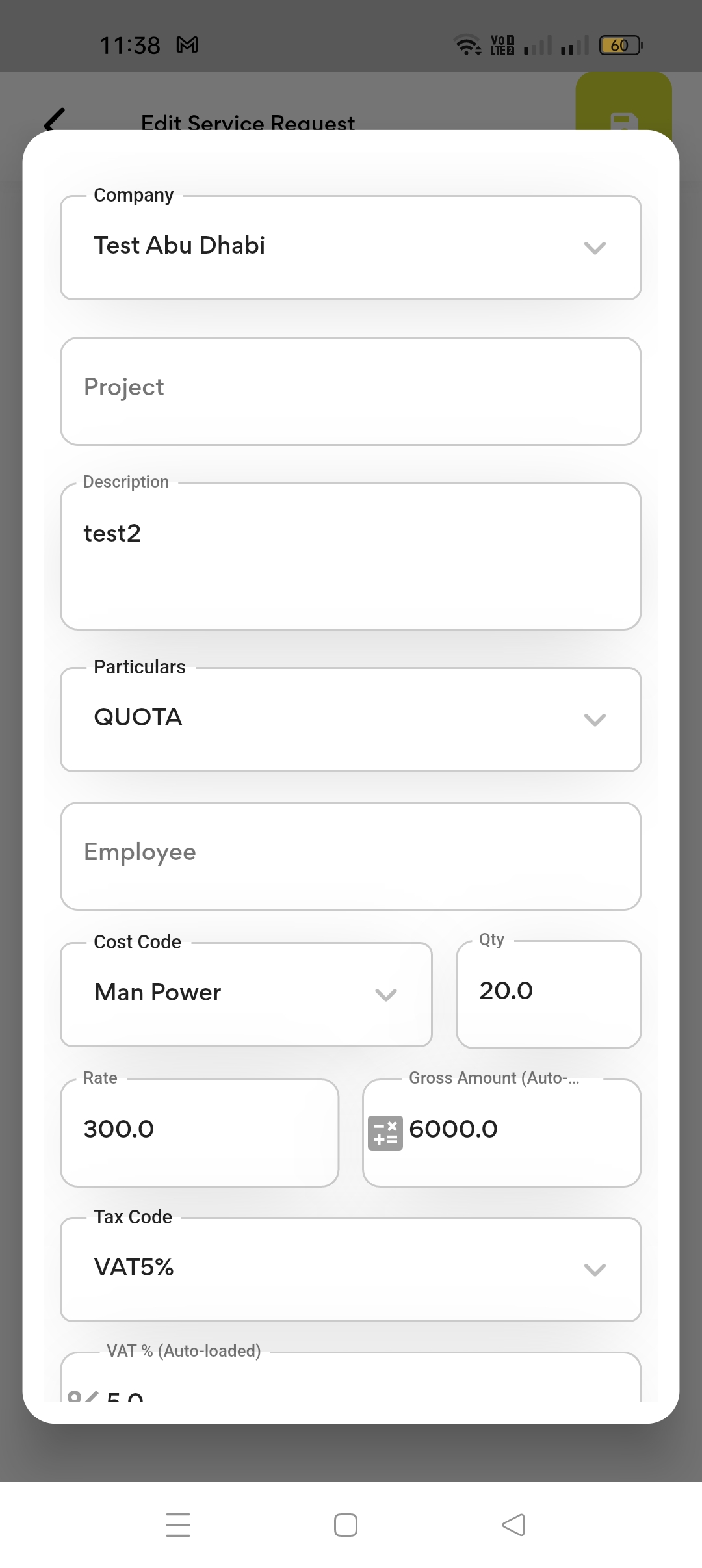Open the Android recent apps menu
This screenshot has width=702, height=1568.
tap(178, 1524)
